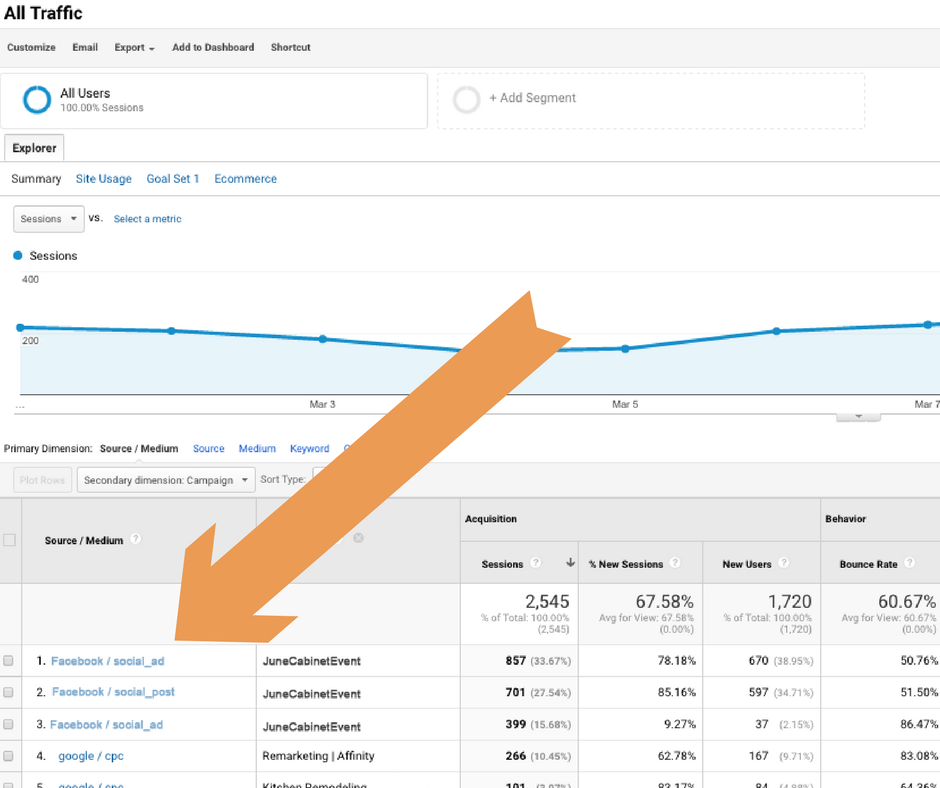Click help icon next to Source / Medium
This screenshot has width=940, height=788.
click(136, 539)
